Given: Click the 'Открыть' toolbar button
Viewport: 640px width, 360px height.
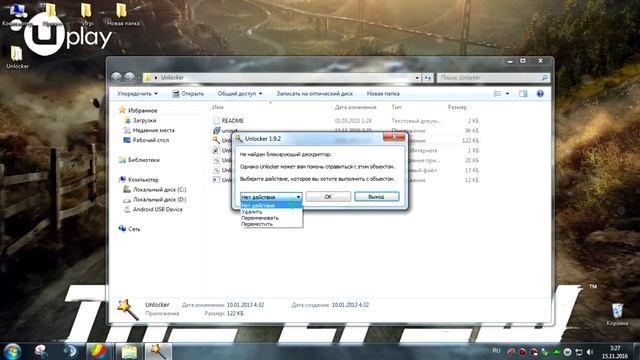Looking at the screenshot, I should 188,94.
